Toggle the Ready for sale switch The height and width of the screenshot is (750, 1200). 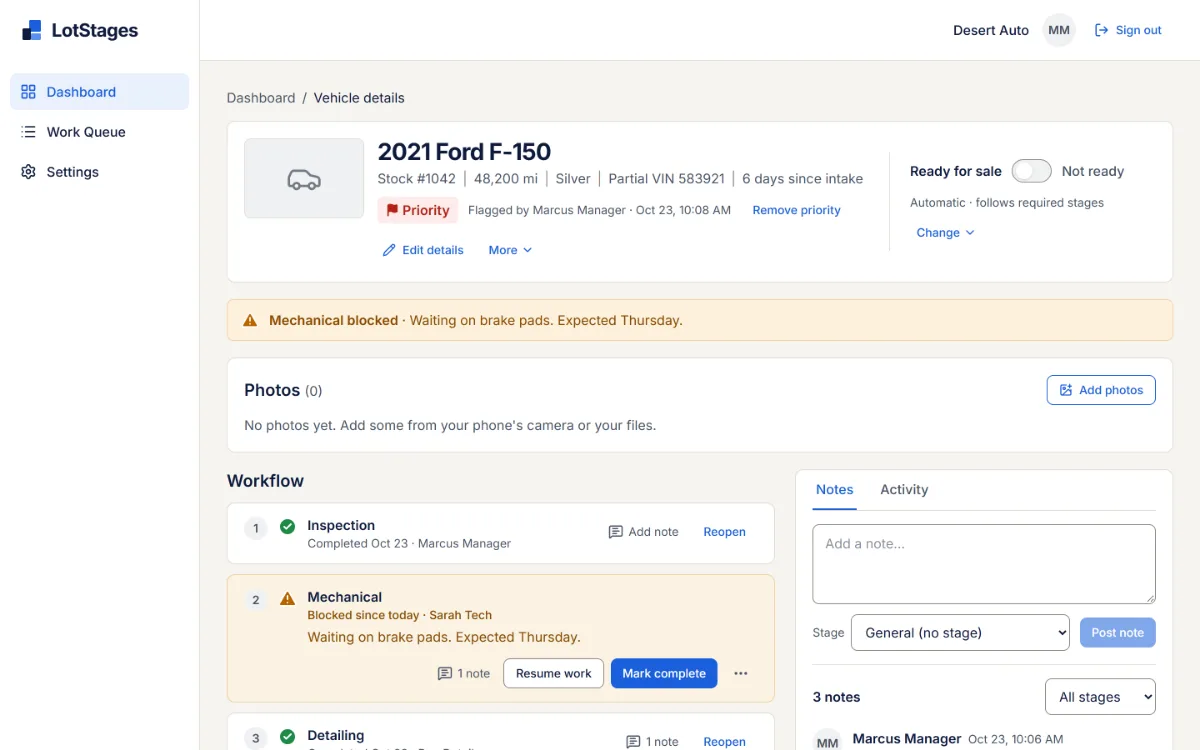point(1031,171)
